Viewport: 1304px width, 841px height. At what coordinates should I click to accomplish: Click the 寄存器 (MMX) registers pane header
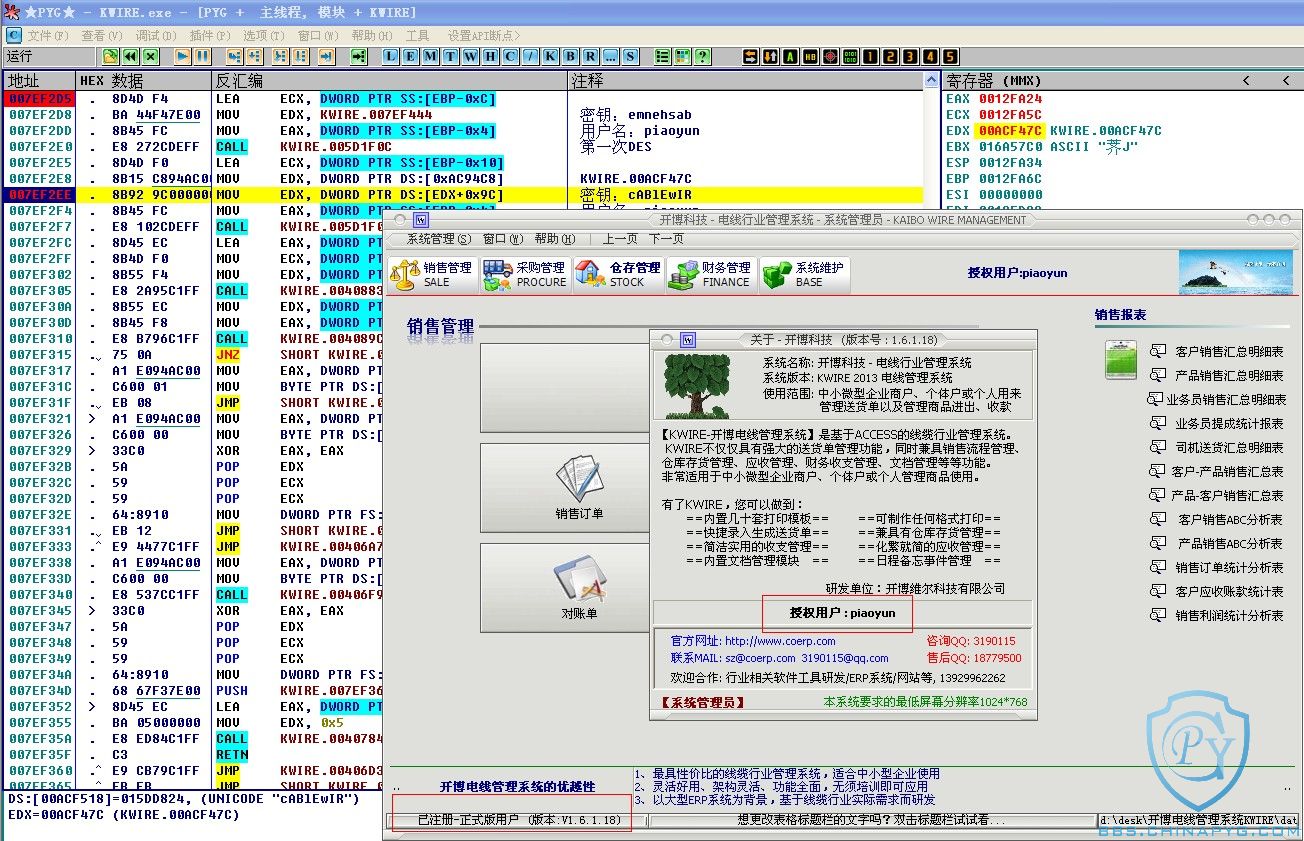[1124, 80]
